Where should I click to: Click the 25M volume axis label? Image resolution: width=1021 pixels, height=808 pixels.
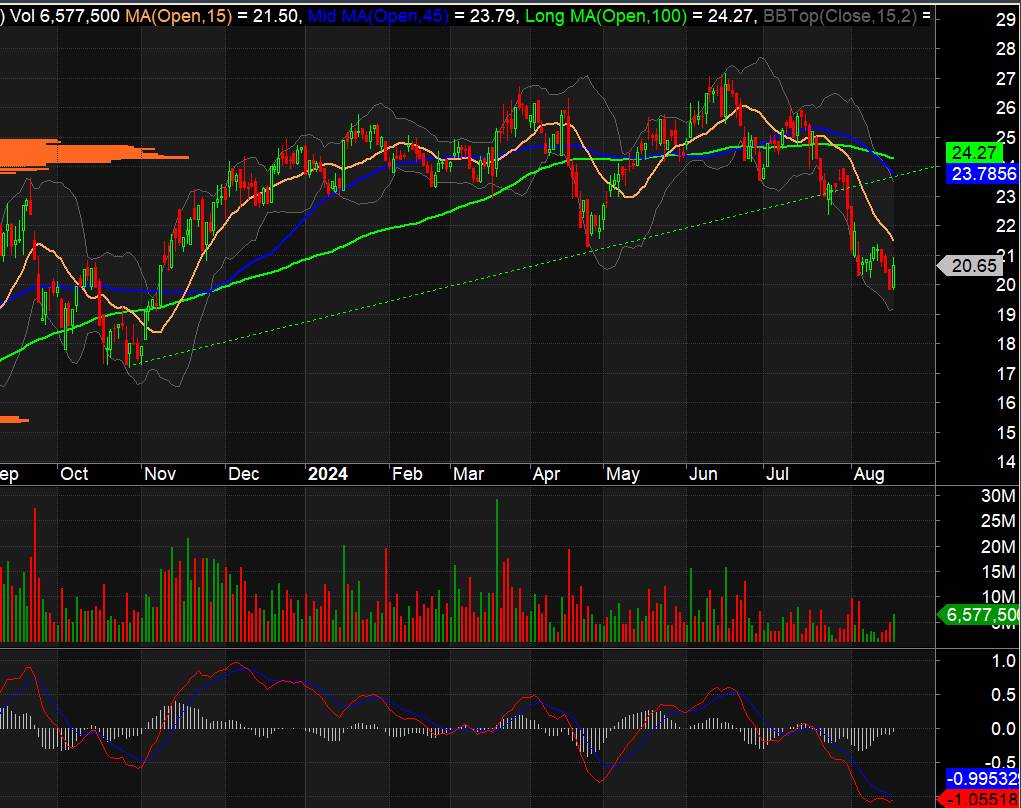coord(998,521)
